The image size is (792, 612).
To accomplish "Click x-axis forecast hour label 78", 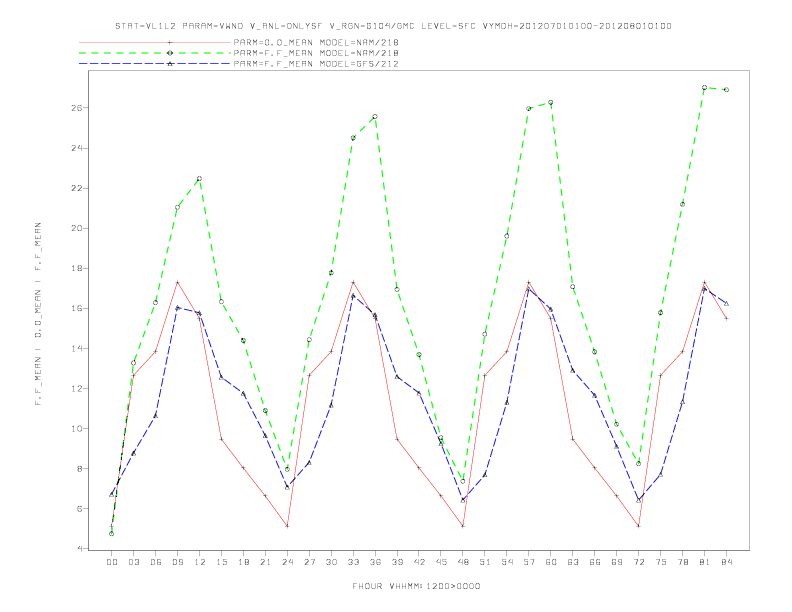I will click(682, 562).
